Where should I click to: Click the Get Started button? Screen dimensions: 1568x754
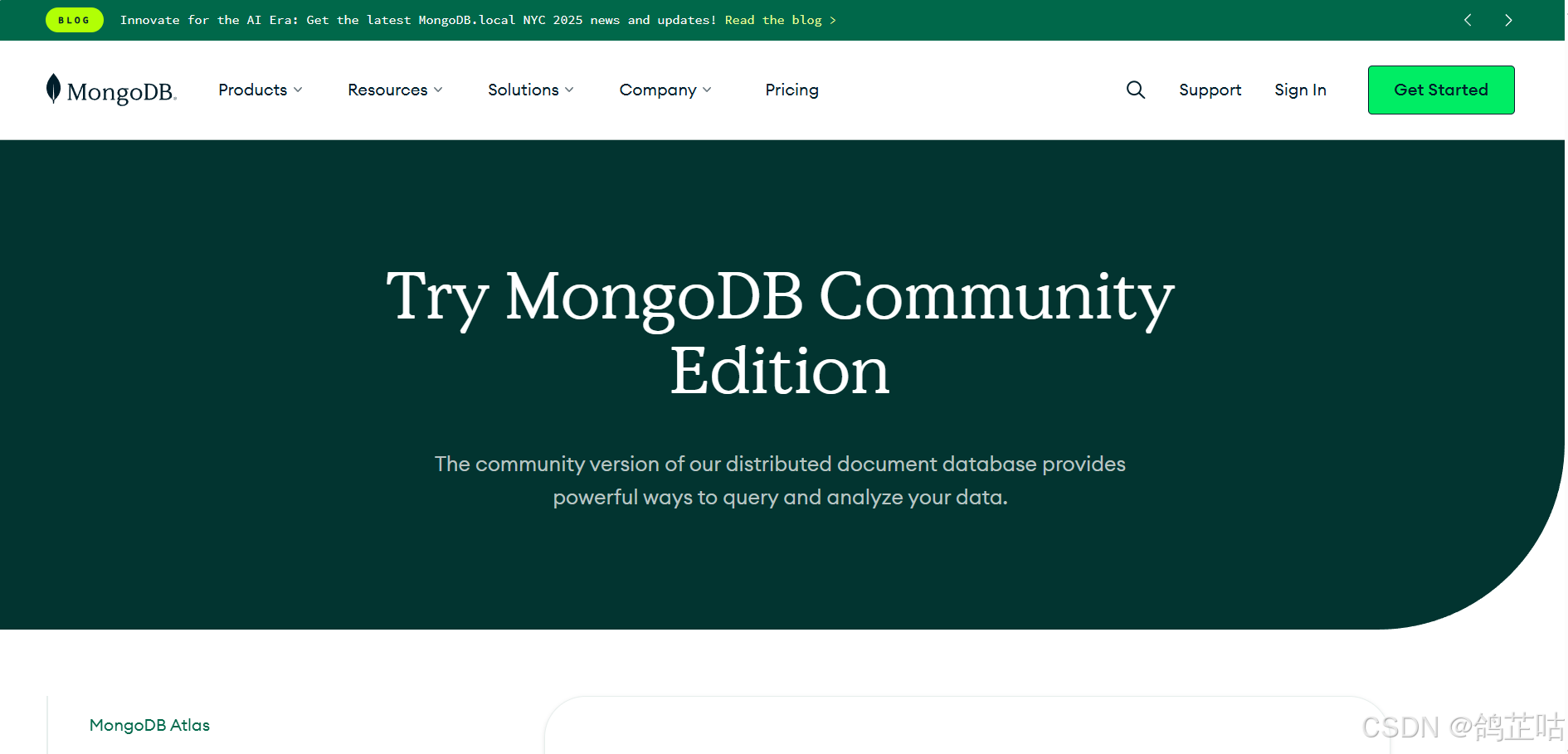click(1441, 90)
